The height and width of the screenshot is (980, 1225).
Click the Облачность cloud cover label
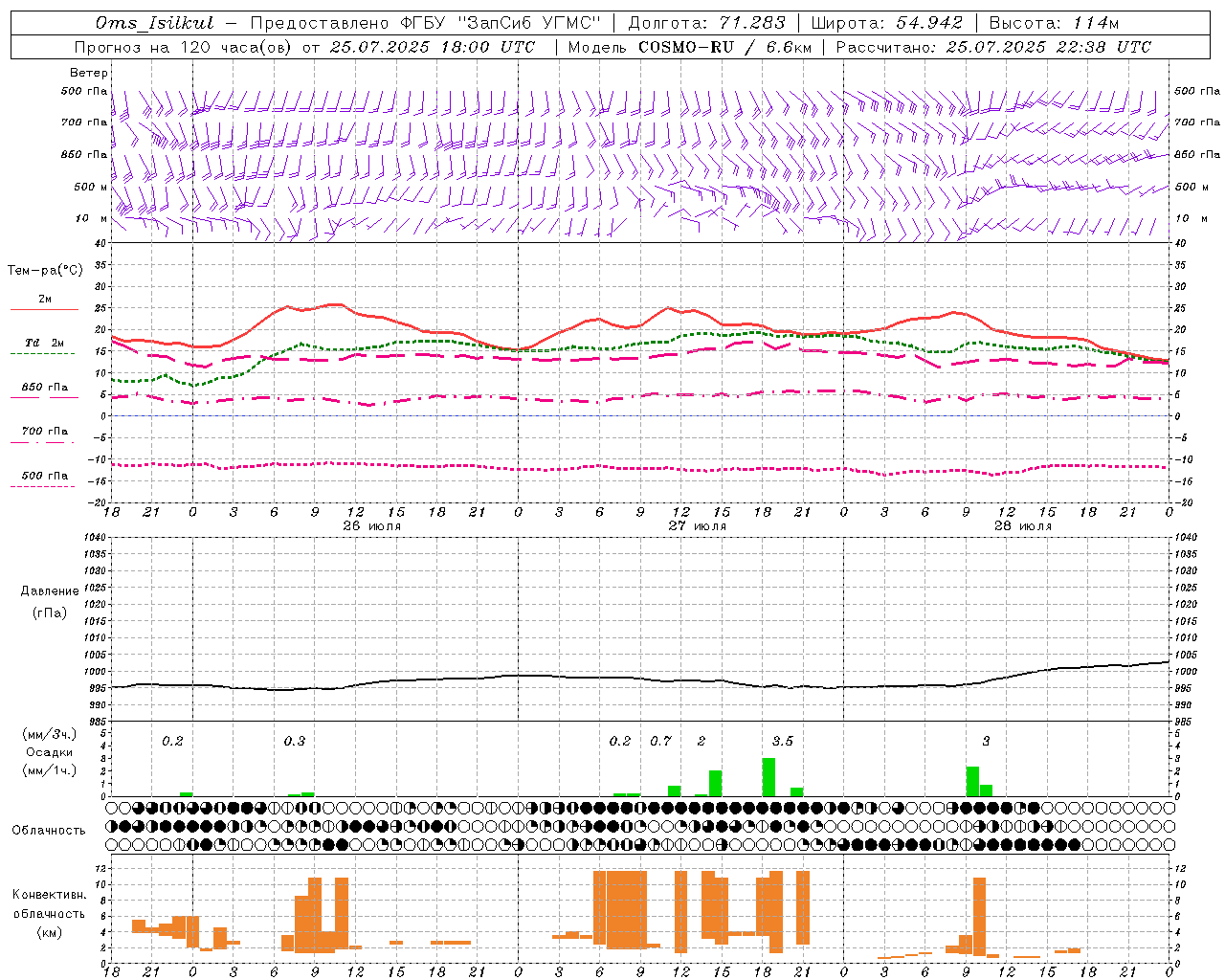(x=49, y=831)
